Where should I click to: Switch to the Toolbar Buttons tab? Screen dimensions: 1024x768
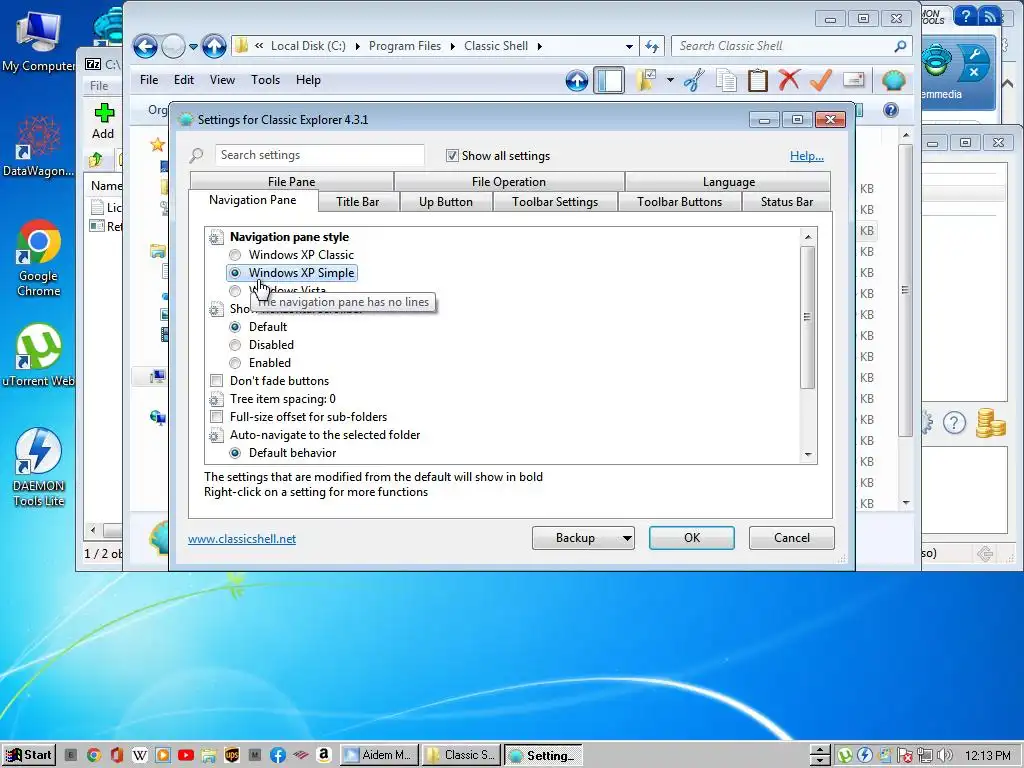click(680, 202)
